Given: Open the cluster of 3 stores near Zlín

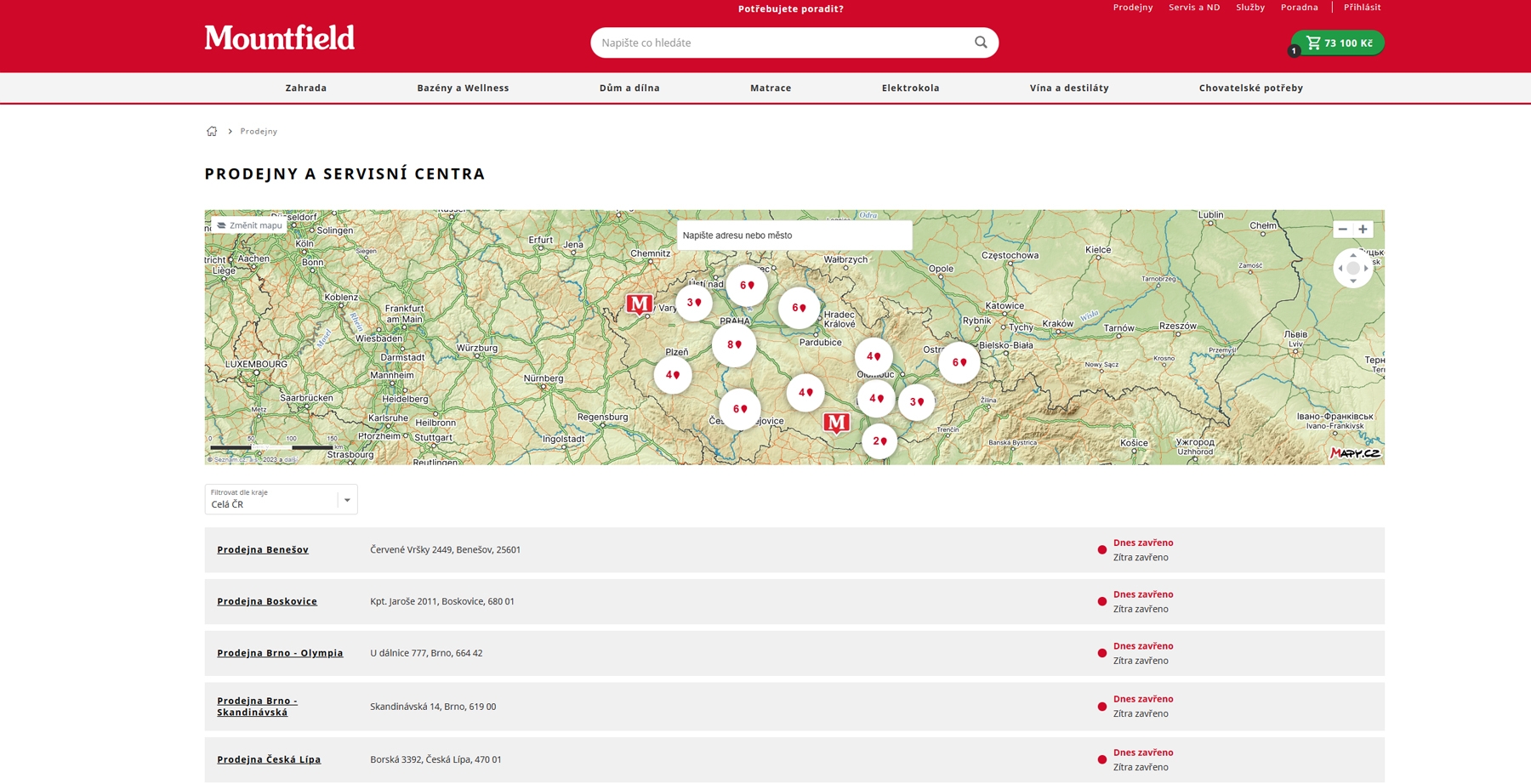Looking at the screenshot, I should click(x=916, y=401).
